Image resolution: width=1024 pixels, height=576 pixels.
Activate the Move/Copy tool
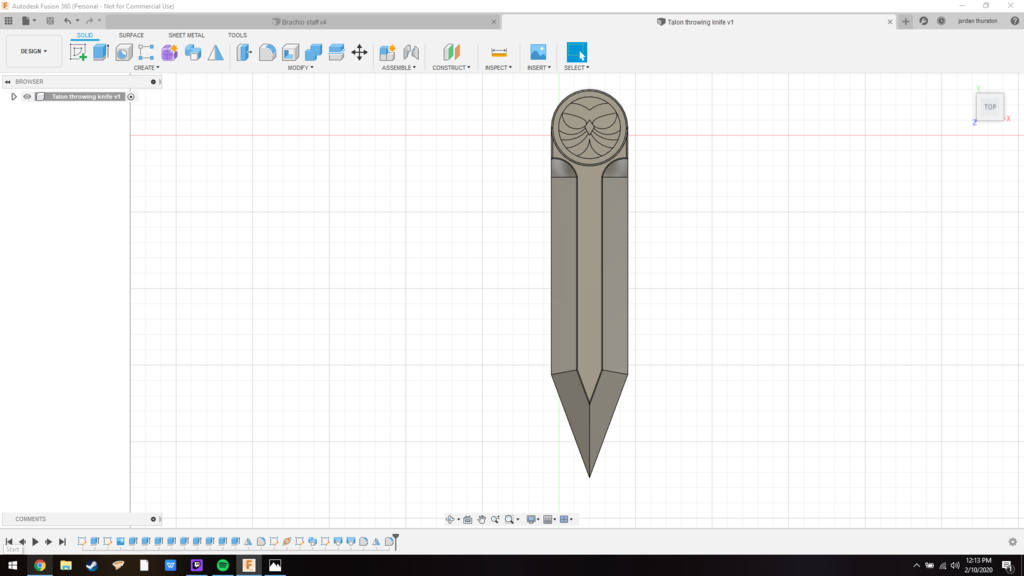(359, 52)
